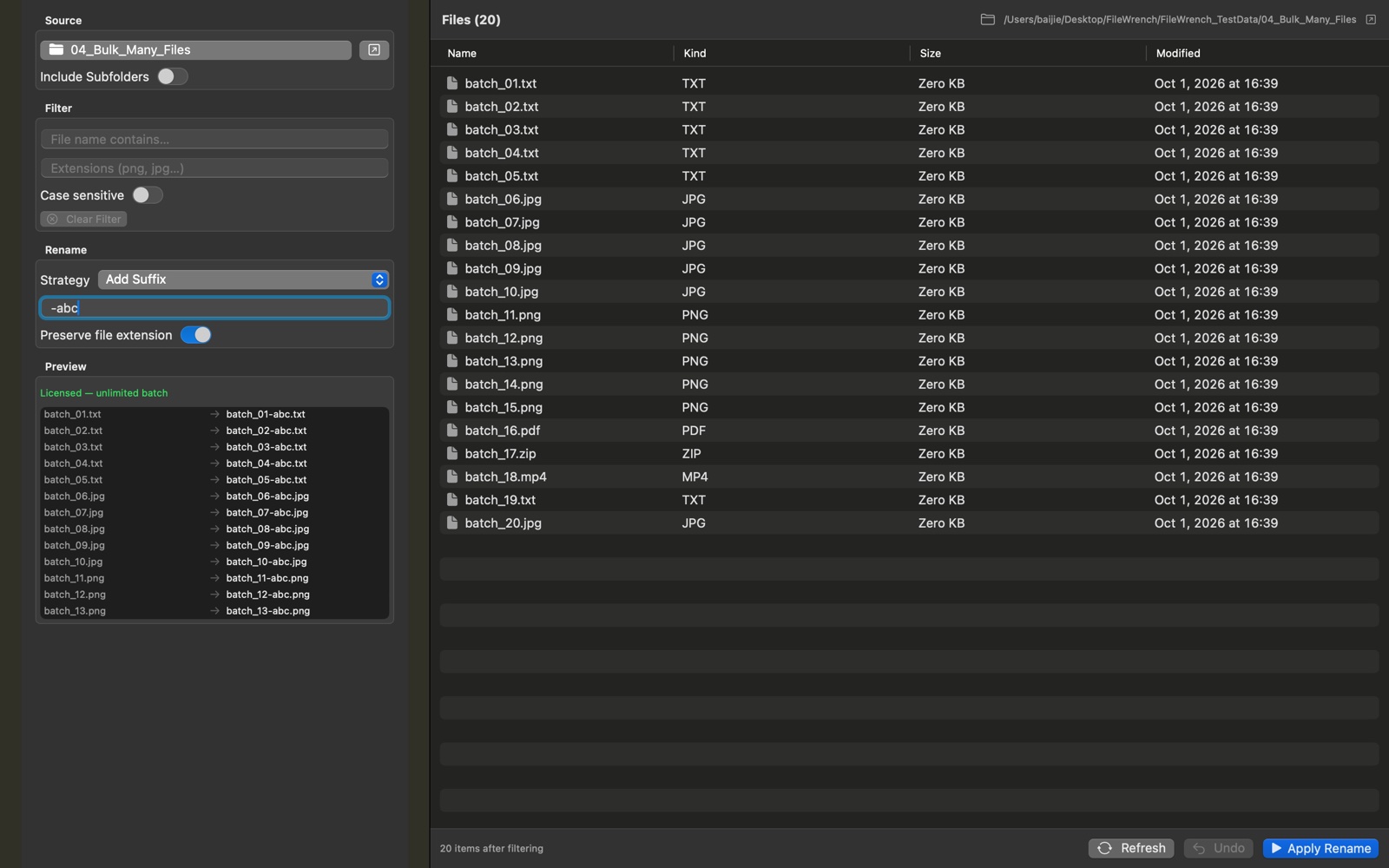Click the preview entry batch_01-abc.txt

click(x=266, y=414)
